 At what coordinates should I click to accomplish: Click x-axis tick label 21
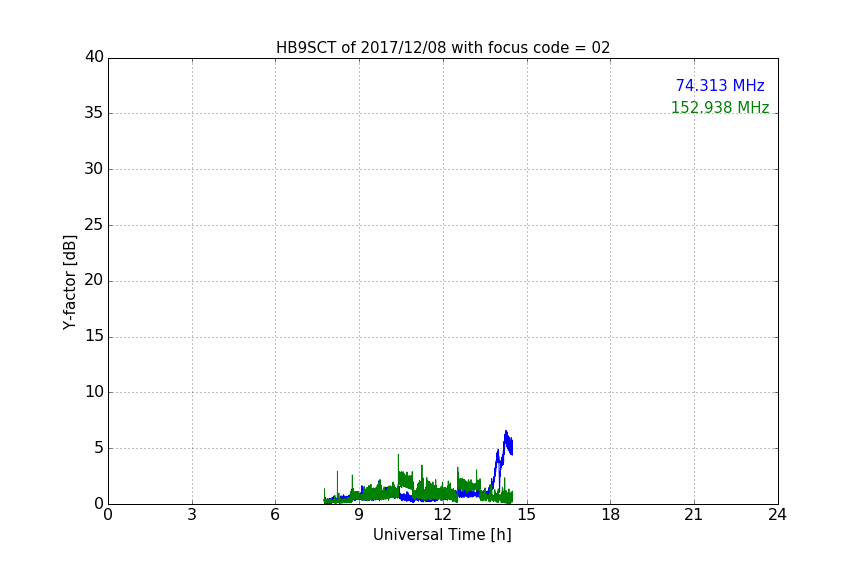pos(694,515)
